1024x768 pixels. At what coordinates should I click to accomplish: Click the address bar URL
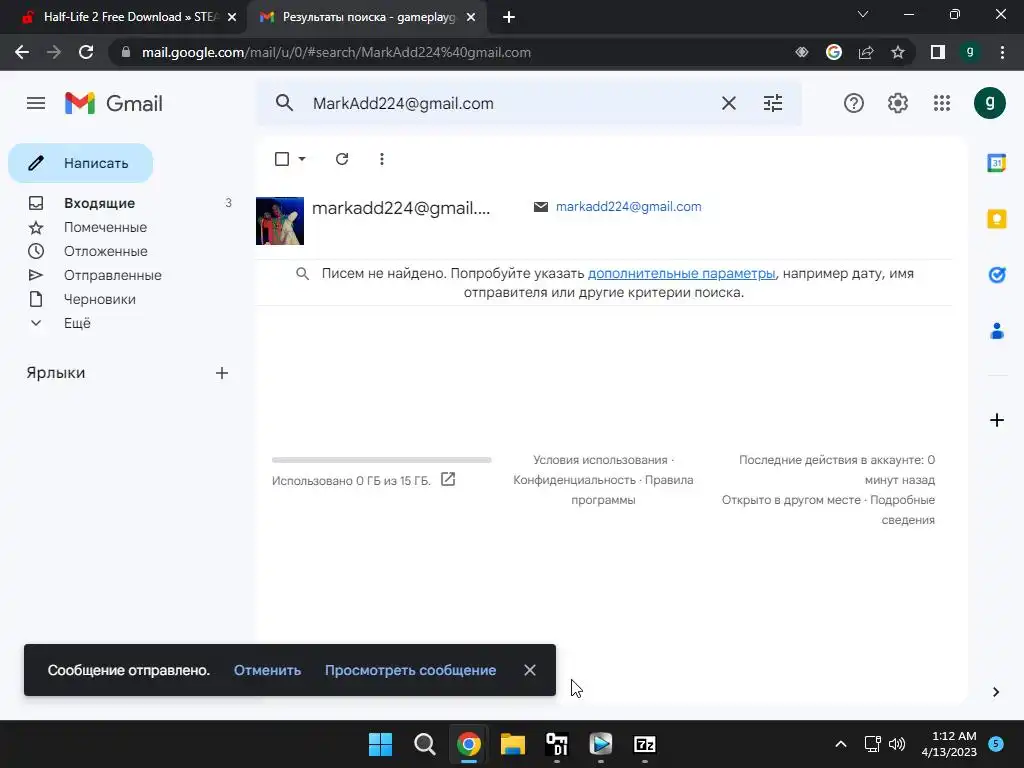336,52
